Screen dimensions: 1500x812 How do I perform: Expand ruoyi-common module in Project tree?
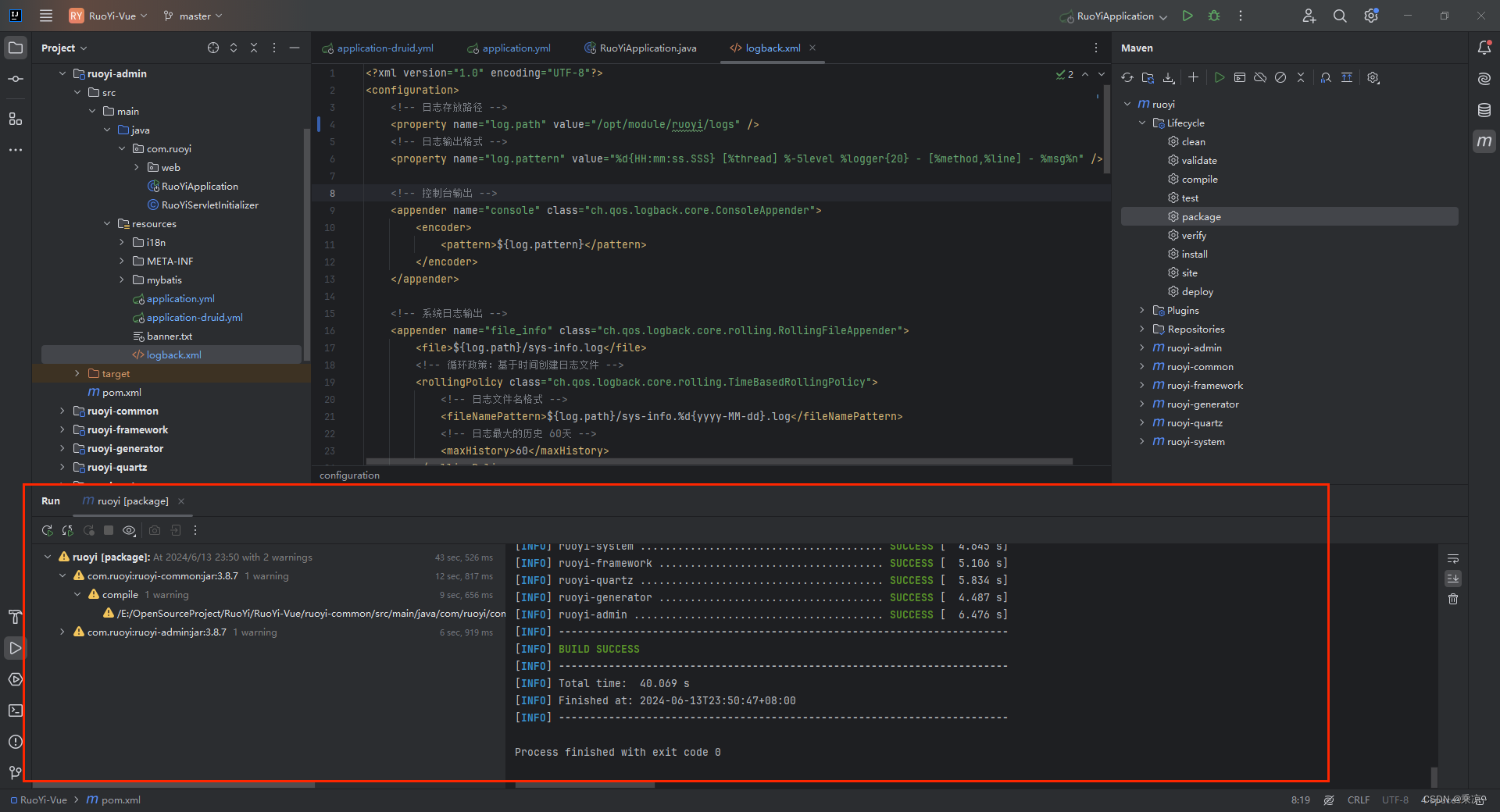[x=62, y=411]
